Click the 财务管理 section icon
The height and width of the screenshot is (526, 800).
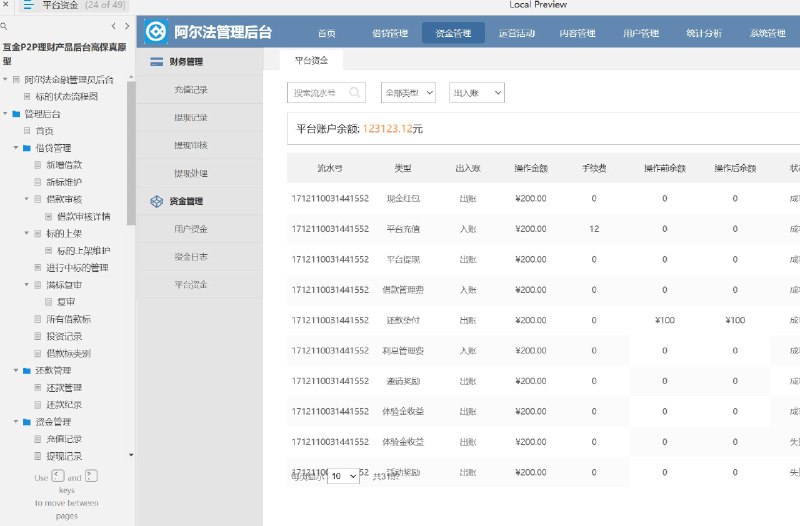pyautogui.click(x=157, y=62)
